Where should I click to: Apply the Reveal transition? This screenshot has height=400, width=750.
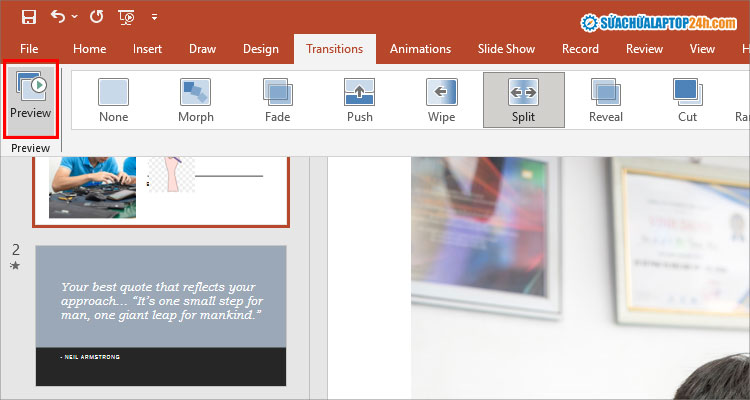coord(605,100)
